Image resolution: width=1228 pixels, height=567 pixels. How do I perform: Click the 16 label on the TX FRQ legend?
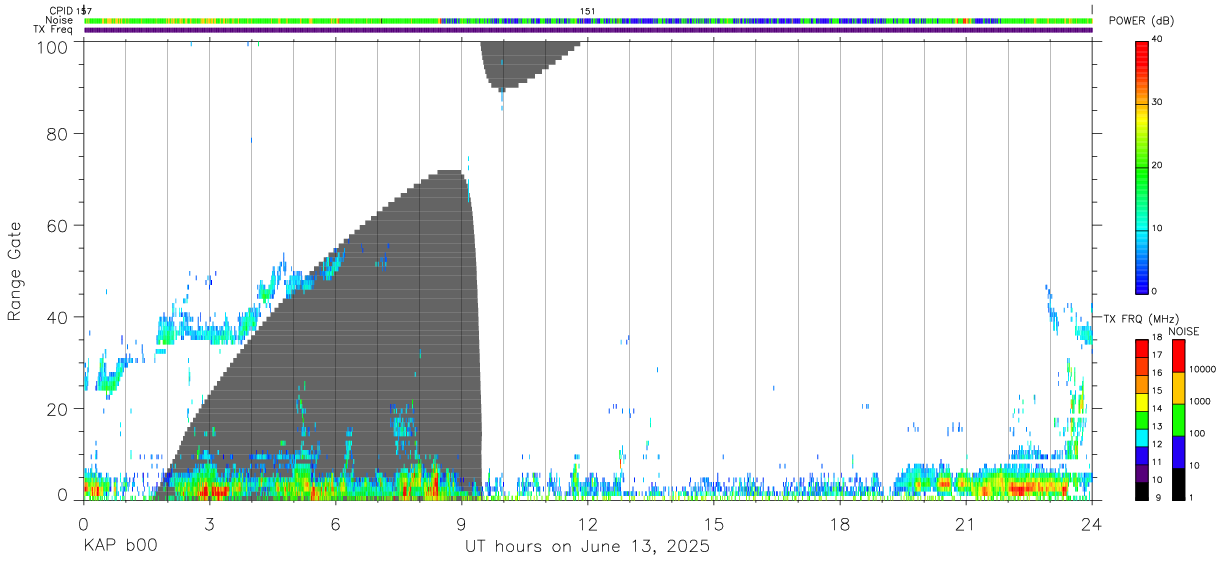[1158, 372]
